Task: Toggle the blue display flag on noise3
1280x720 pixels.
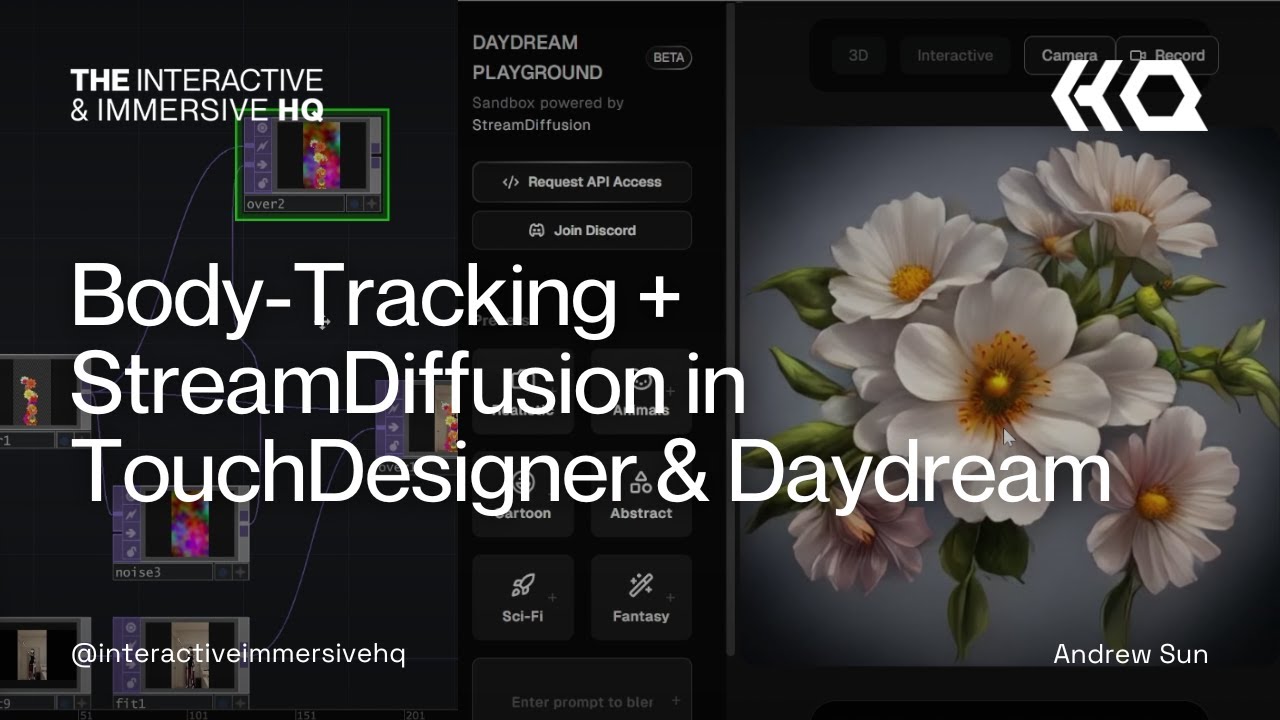Action: coord(223,572)
